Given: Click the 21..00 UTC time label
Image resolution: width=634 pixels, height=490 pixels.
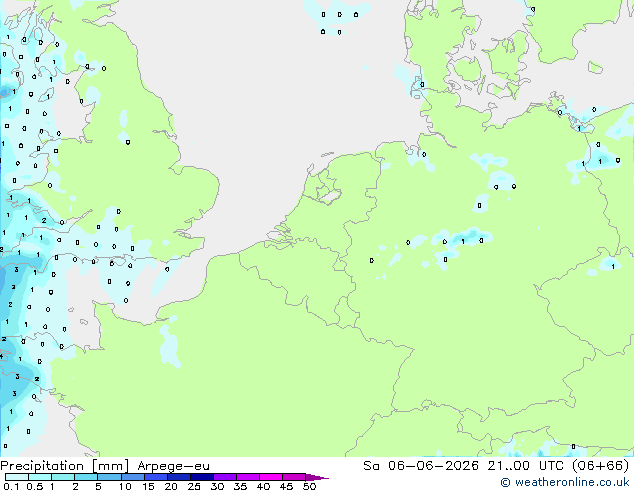Looking at the screenshot, I should click(x=525, y=466).
